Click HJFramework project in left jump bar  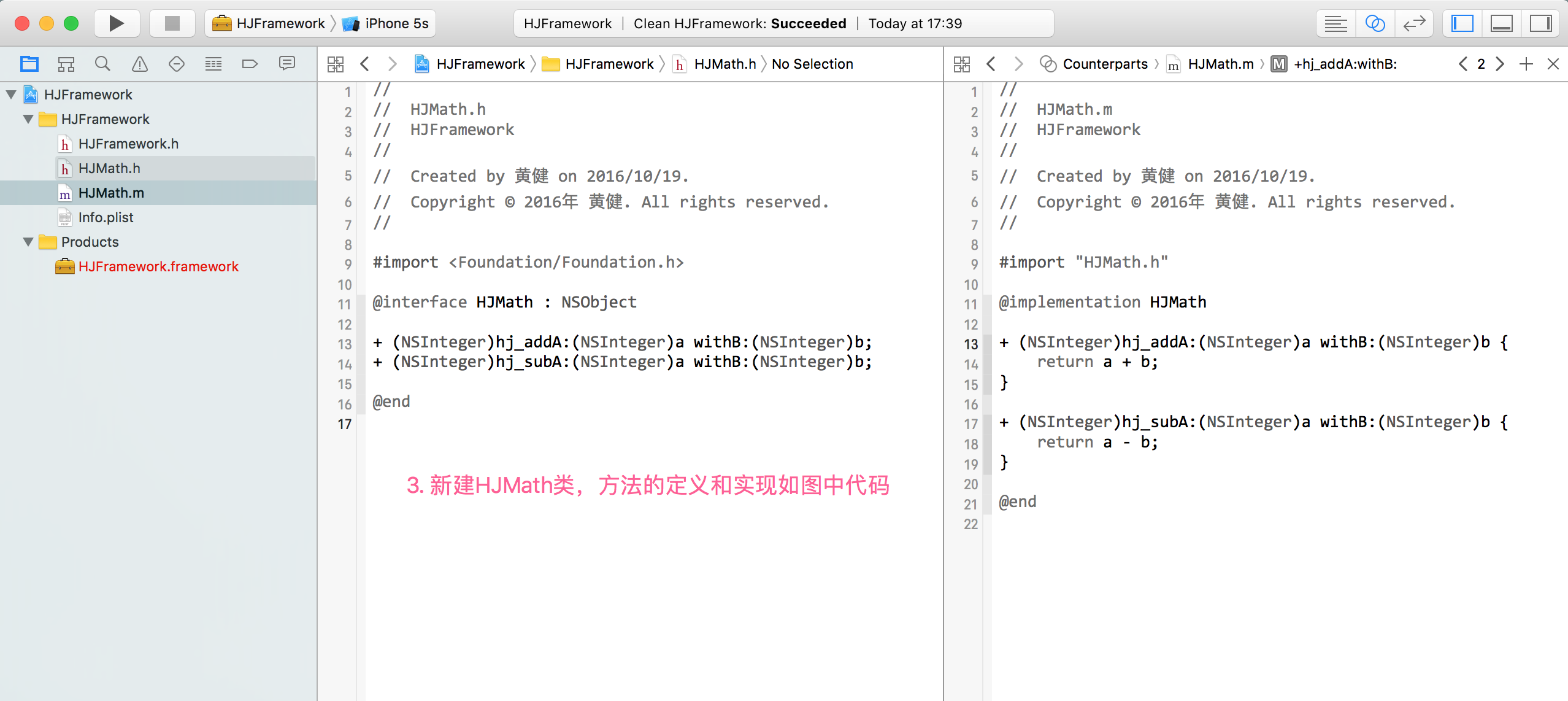coord(470,64)
